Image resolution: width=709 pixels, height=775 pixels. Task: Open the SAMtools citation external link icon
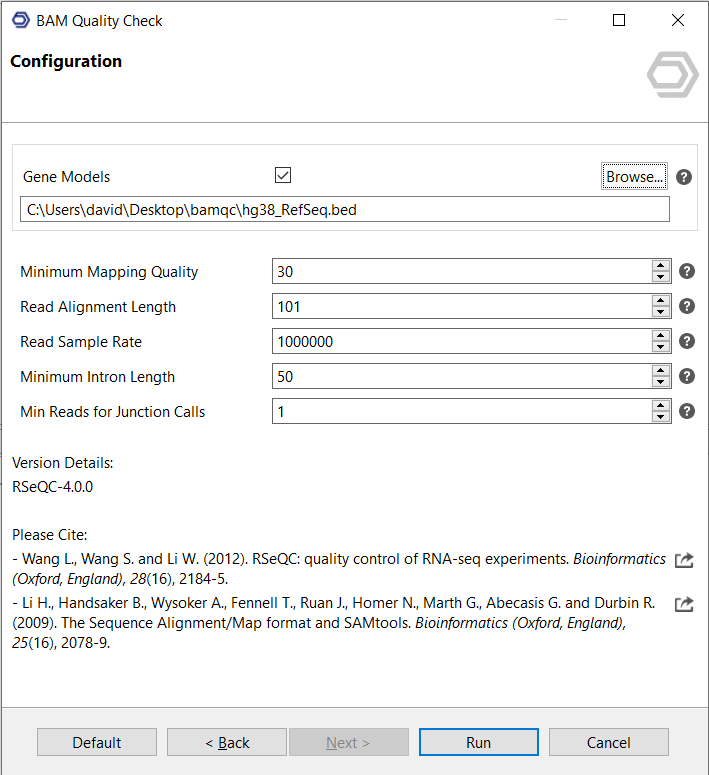(684, 604)
